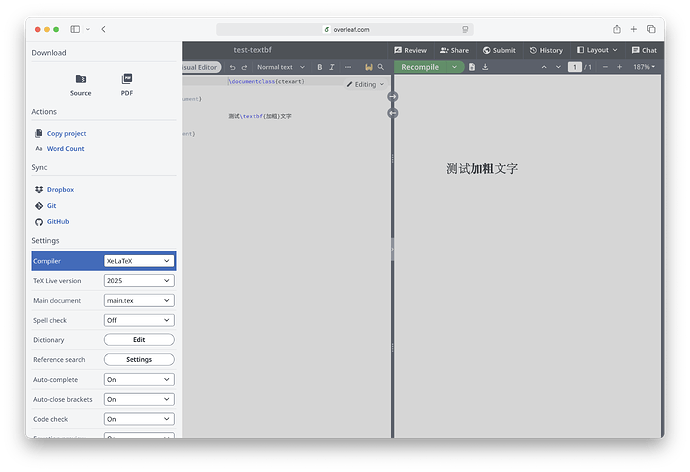Open the Review tab
This screenshot has width=690, height=472.
click(411, 50)
